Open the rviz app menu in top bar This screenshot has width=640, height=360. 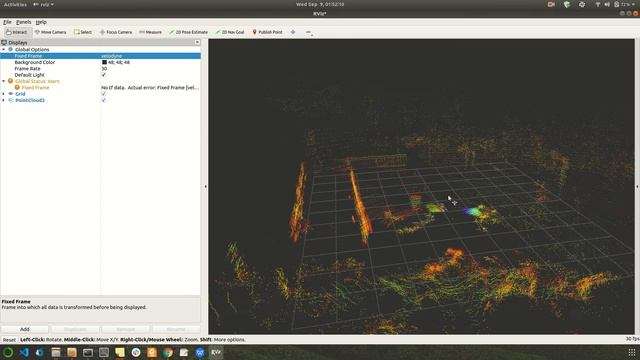(43, 4)
